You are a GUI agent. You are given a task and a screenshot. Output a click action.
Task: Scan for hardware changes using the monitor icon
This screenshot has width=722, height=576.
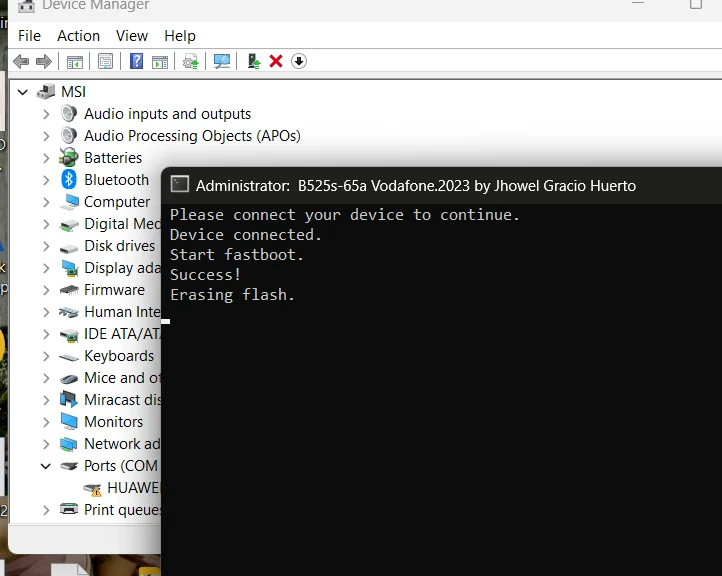click(x=221, y=61)
